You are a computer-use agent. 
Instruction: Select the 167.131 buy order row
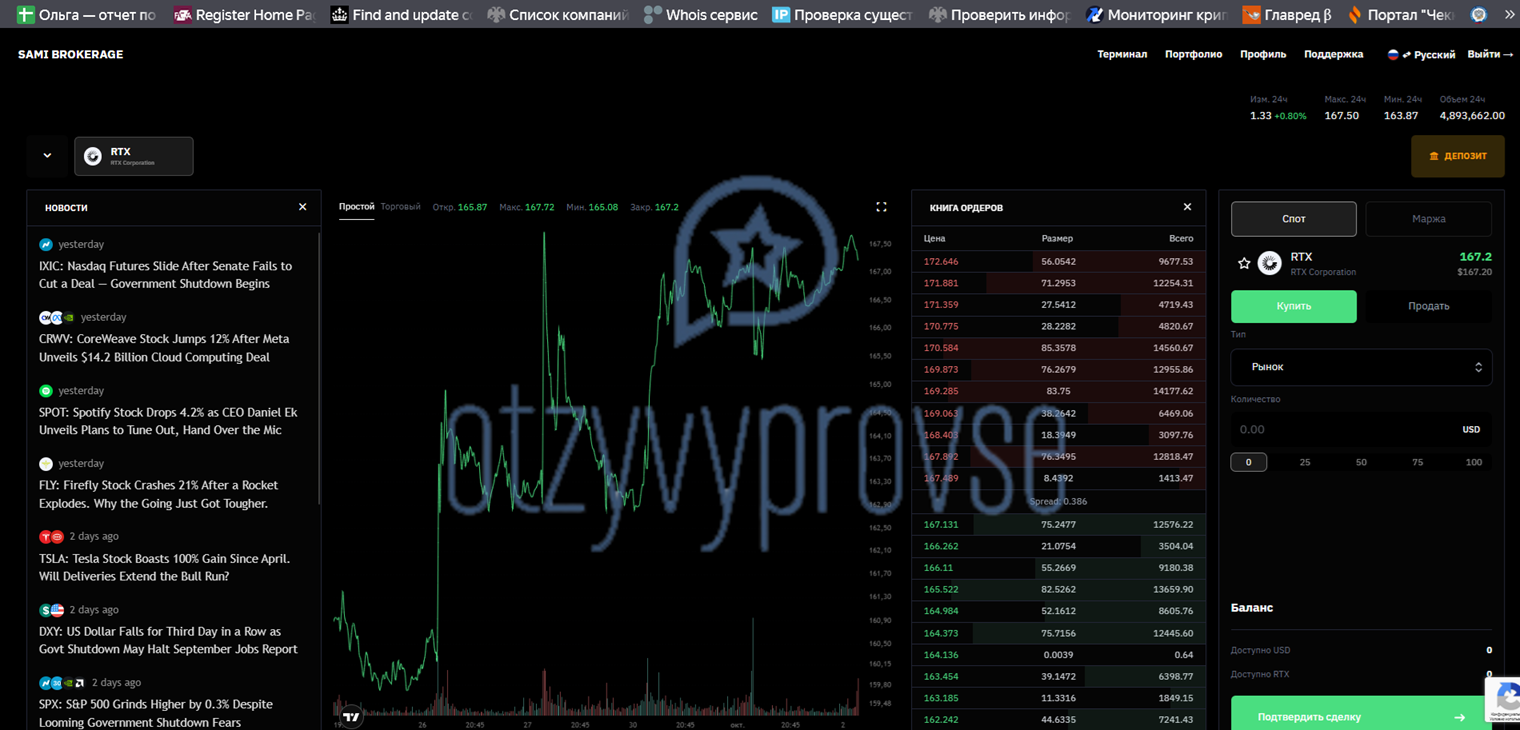click(x=1058, y=524)
